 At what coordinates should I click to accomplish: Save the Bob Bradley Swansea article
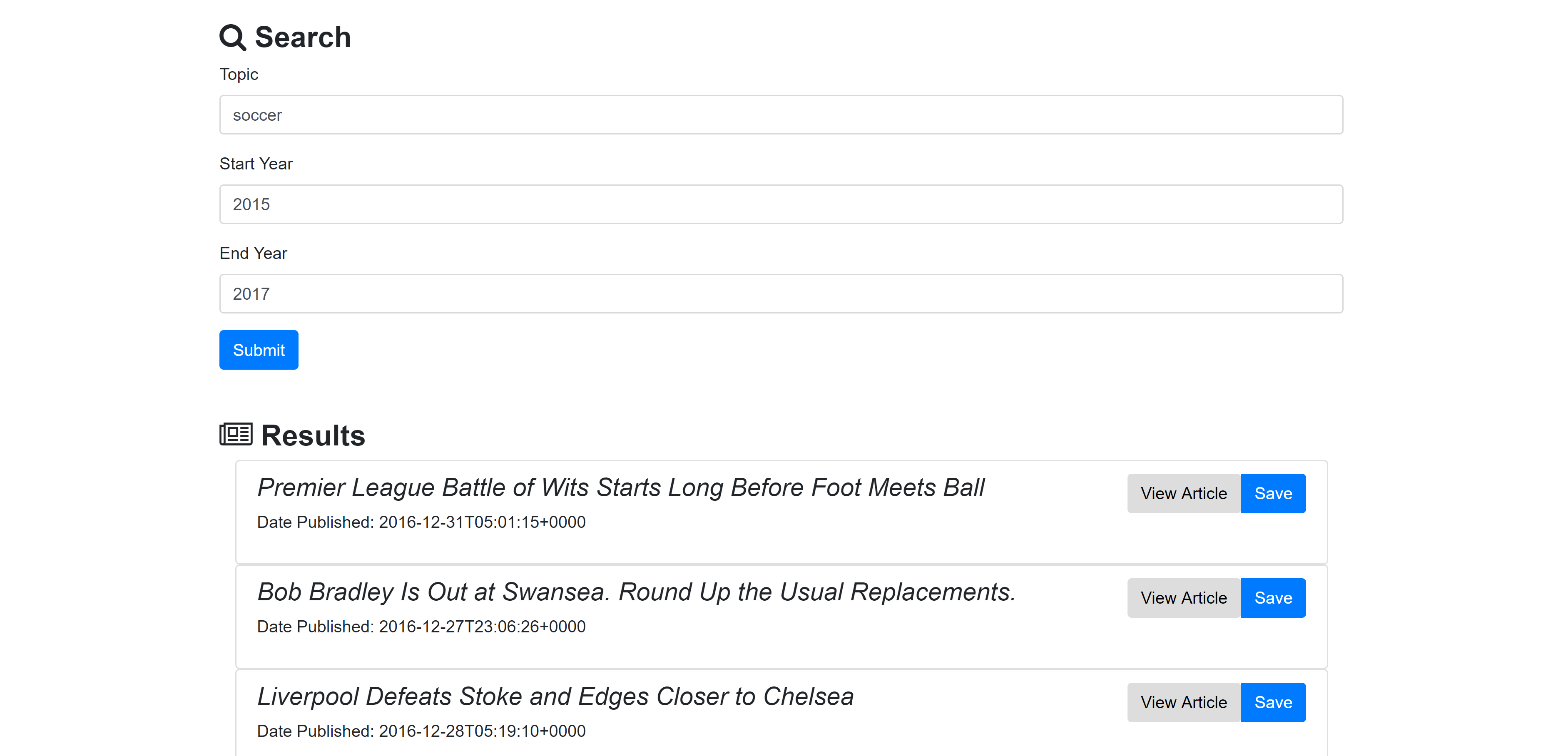tap(1273, 598)
